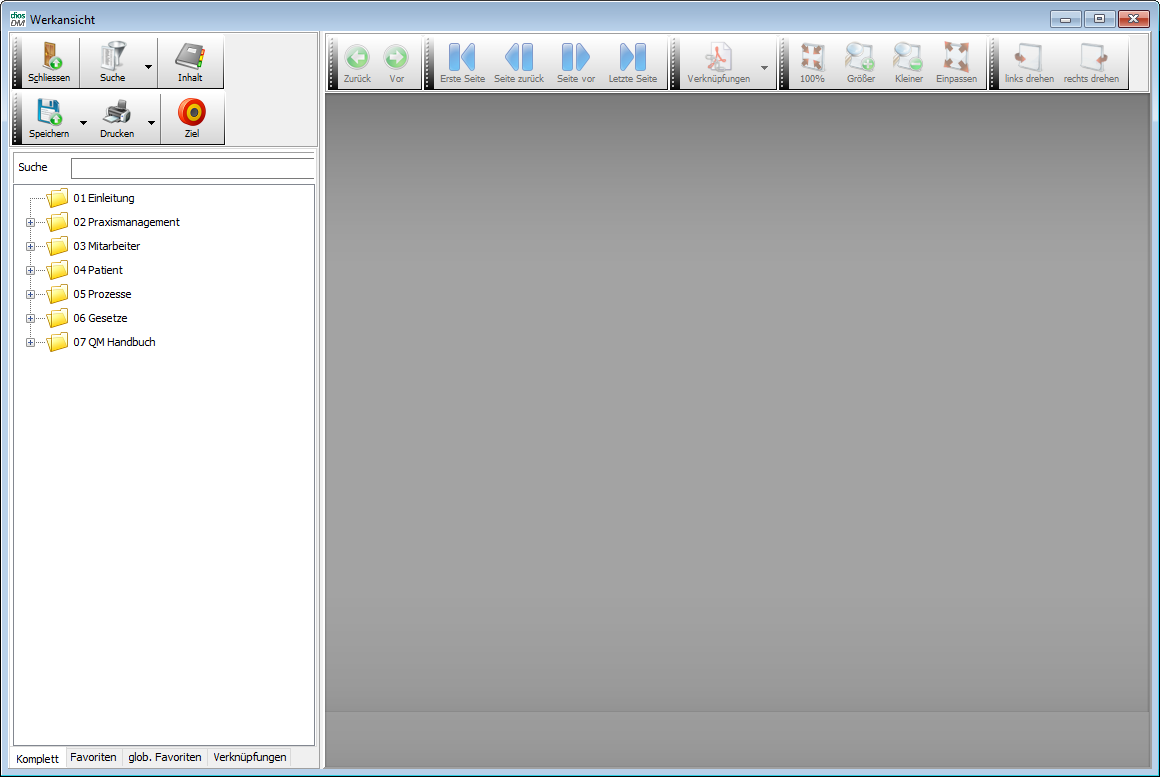This screenshot has width=1160, height=777.
Task: Fit page using Einpassen
Action: [x=956, y=57]
